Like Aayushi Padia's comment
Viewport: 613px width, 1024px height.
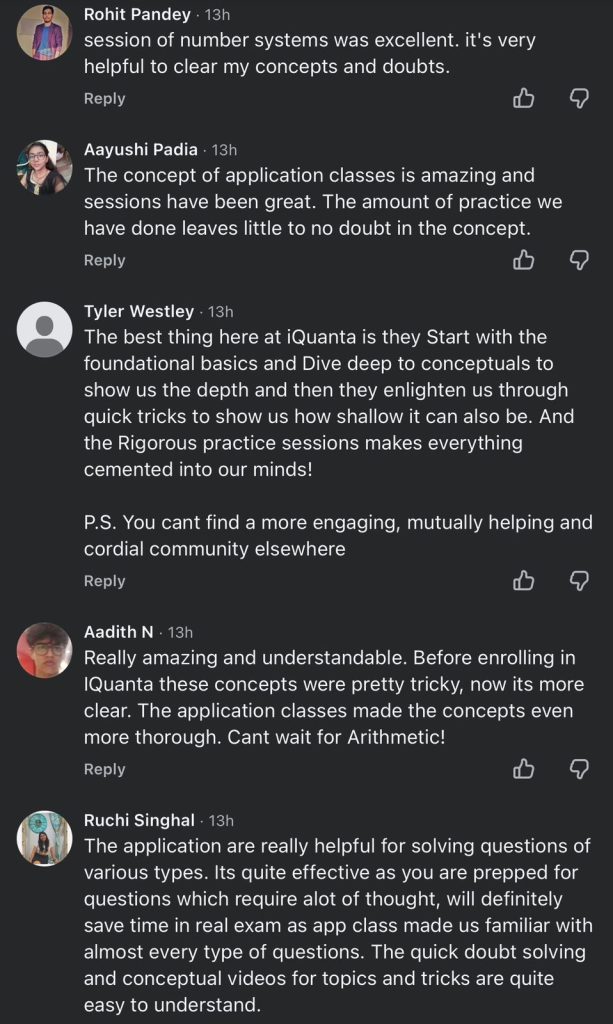point(523,260)
